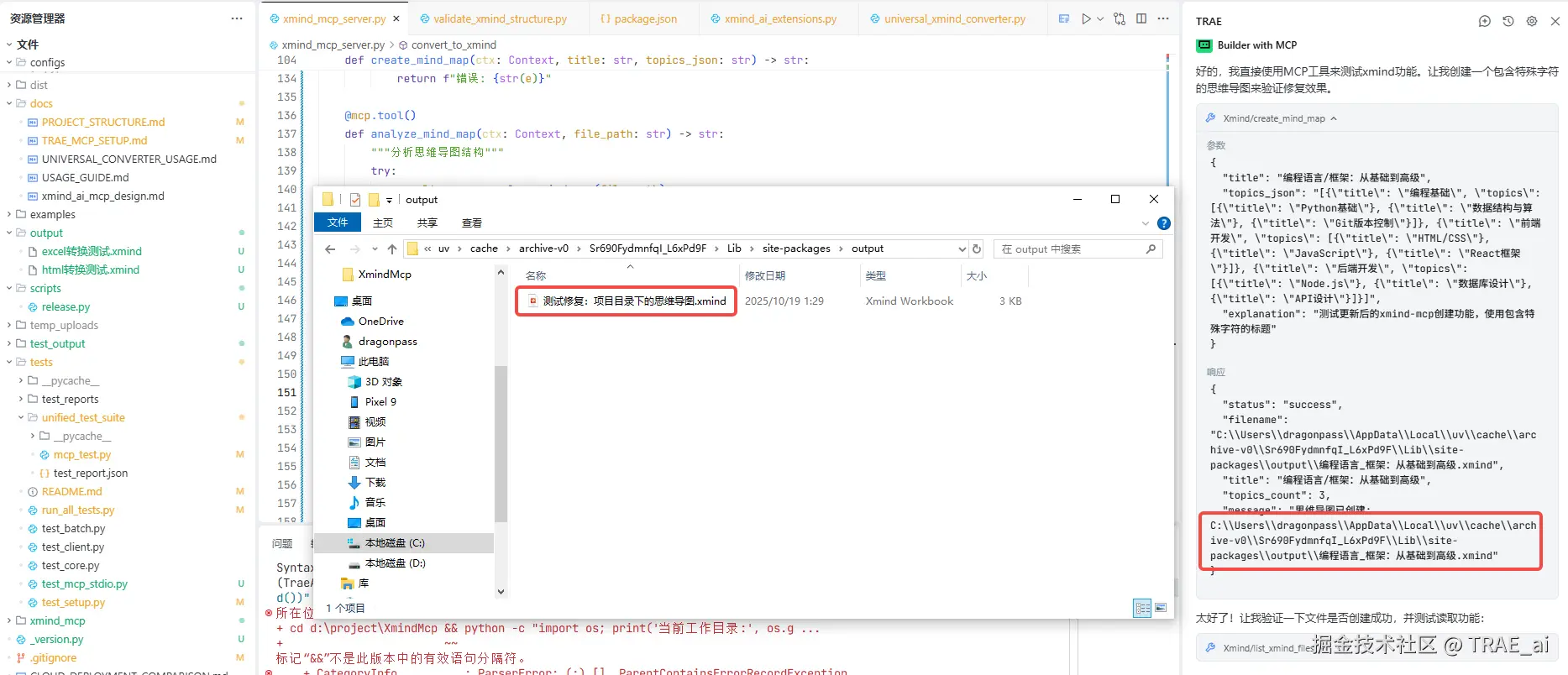The height and width of the screenshot is (675, 1568).
Task: Open the 文件 ribbon tab in Explorer
Action: [338, 222]
